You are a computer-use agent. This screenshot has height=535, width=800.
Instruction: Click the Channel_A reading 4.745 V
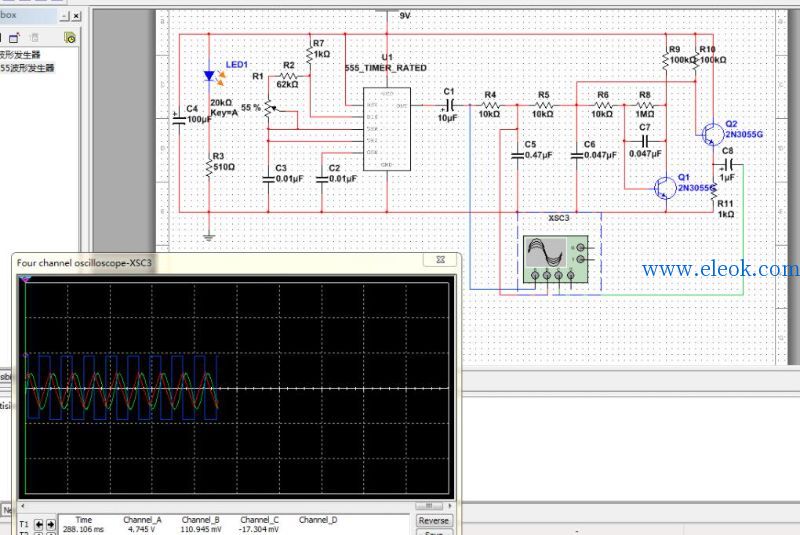(141, 530)
